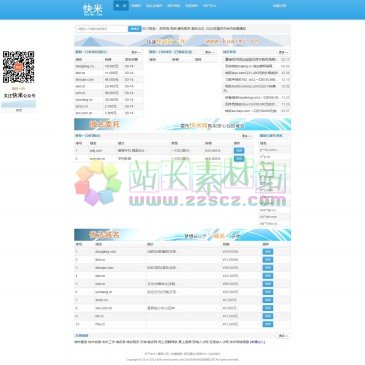Click the first news headline in right panel
365x365 pixels.
click(251, 59)
